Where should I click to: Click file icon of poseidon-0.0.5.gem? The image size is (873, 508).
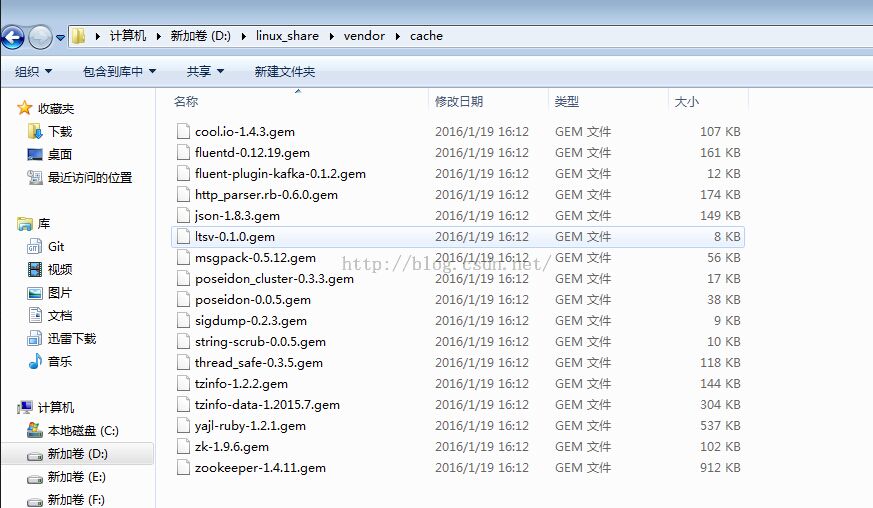pyautogui.click(x=183, y=300)
